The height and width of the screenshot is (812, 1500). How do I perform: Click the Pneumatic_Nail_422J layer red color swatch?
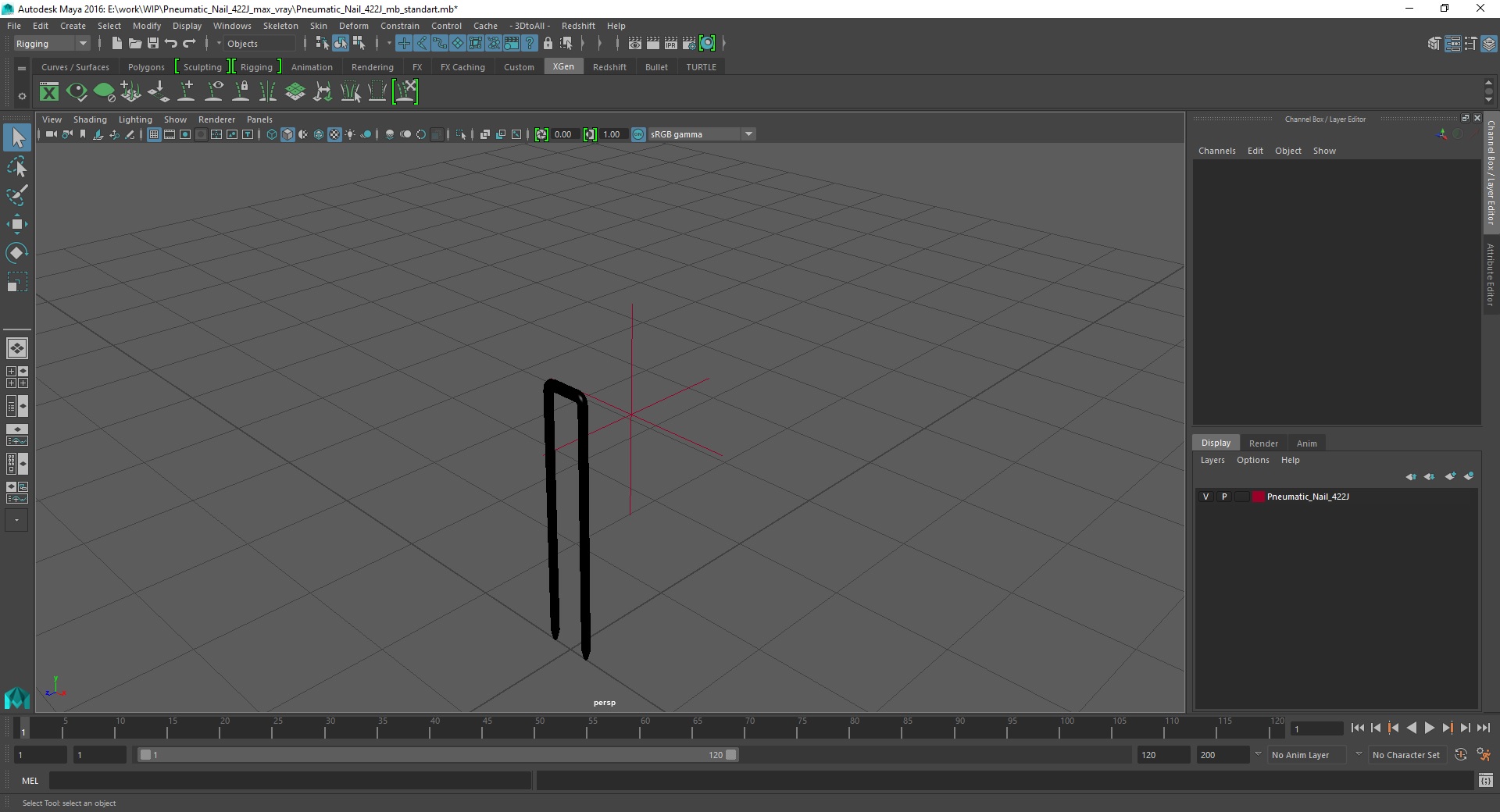1258,497
